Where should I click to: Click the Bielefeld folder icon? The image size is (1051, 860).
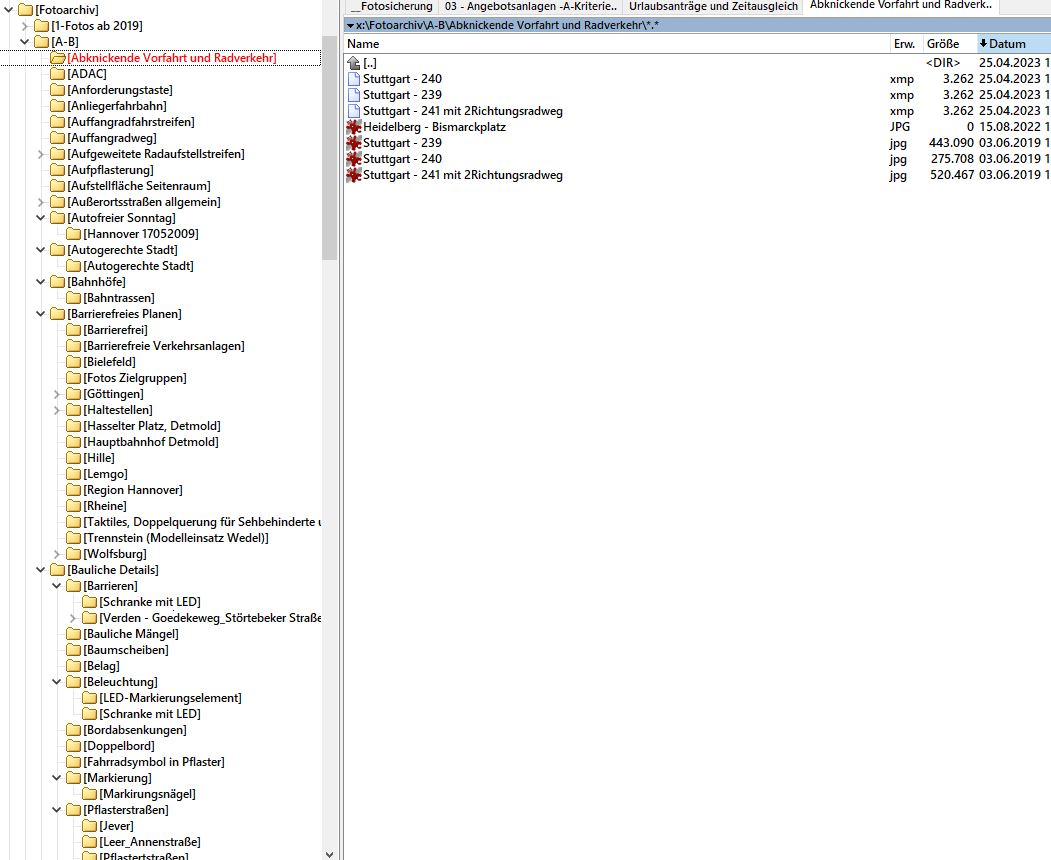74,362
